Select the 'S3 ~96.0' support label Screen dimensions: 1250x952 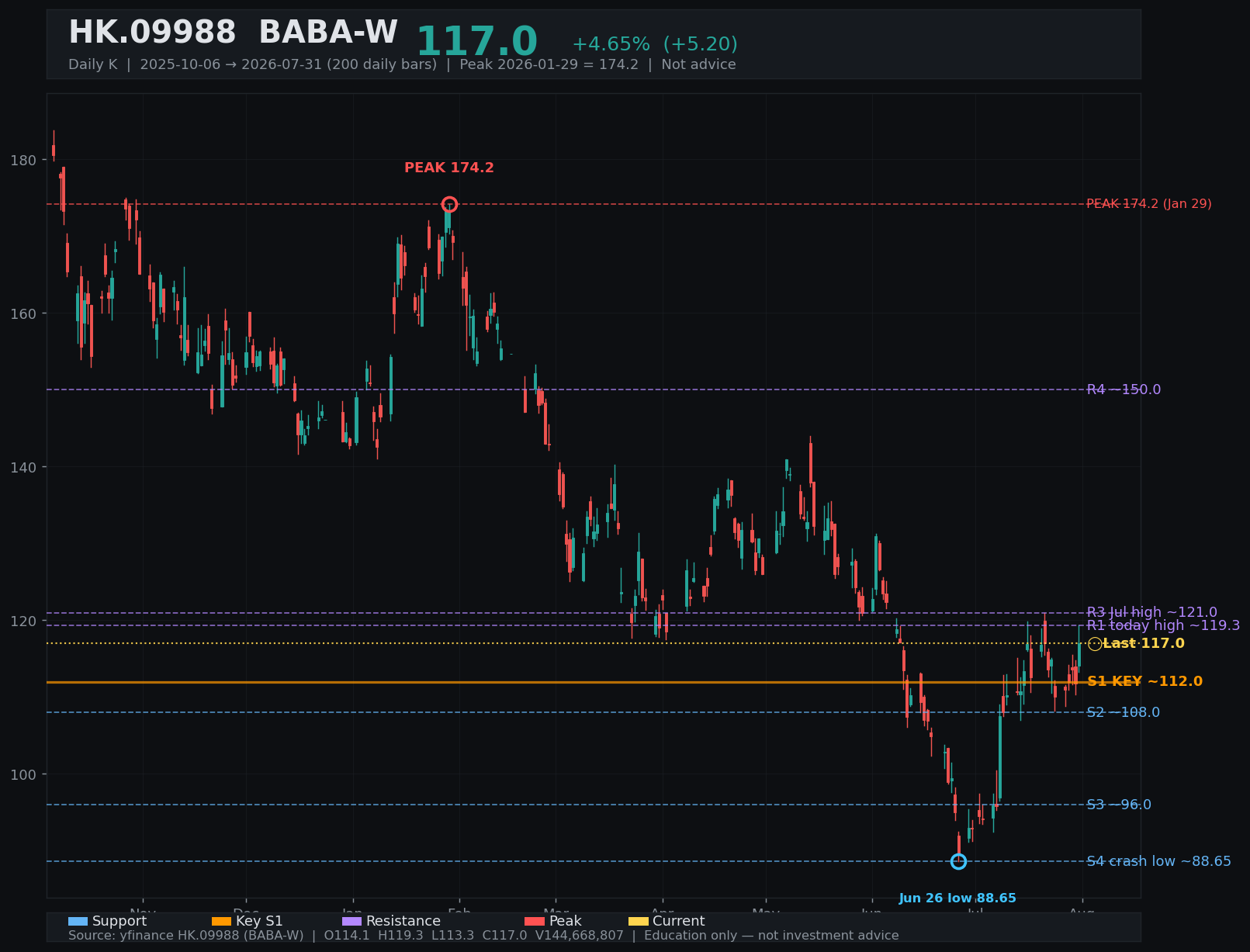click(x=1119, y=805)
